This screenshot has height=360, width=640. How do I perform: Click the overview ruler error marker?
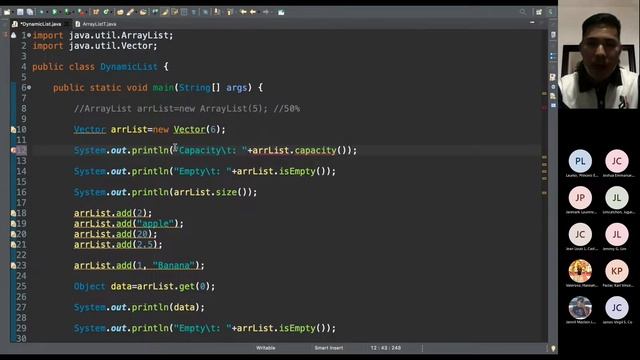point(544,108)
